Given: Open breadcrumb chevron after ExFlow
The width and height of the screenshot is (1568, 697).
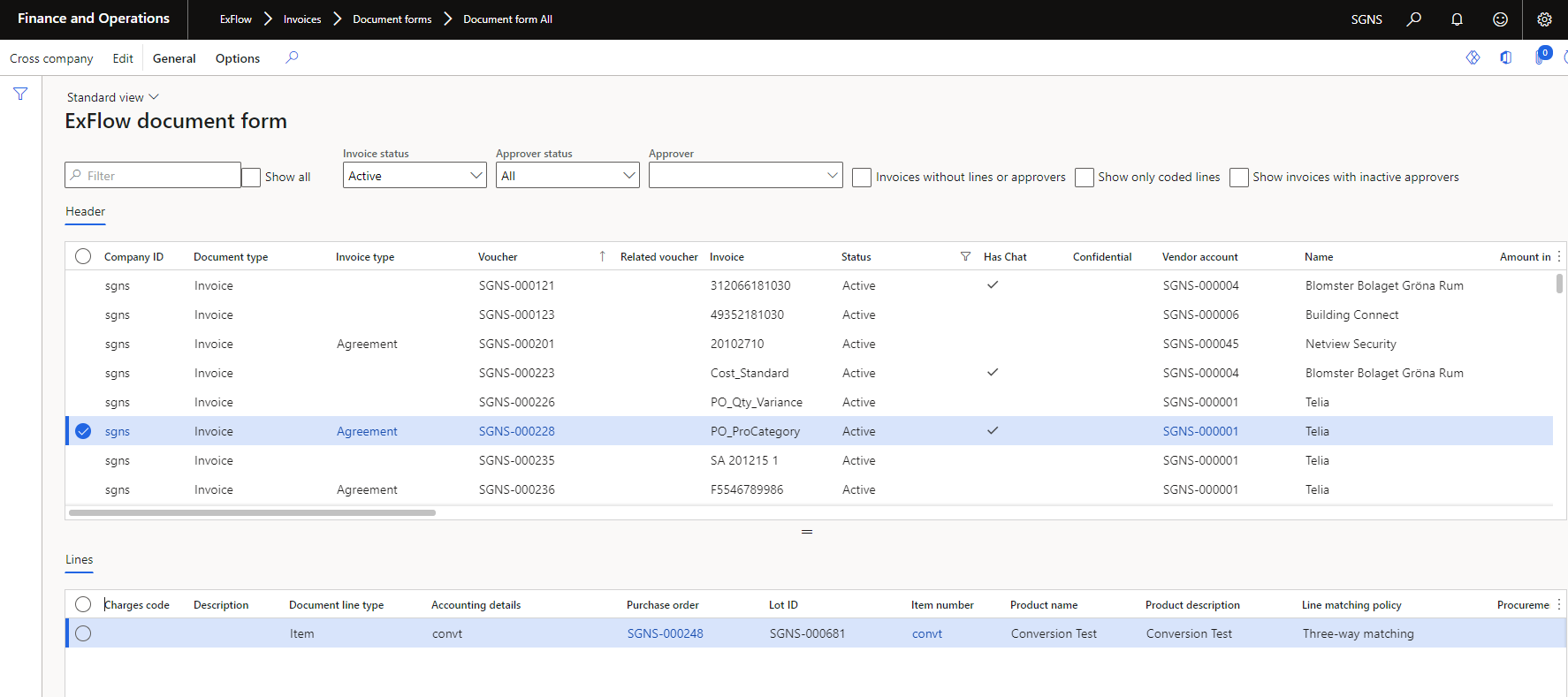Looking at the screenshot, I should (268, 19).
